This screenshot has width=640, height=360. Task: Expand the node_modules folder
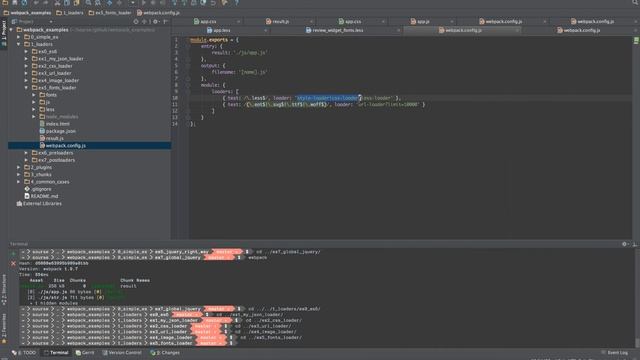[x=34, y=117]
